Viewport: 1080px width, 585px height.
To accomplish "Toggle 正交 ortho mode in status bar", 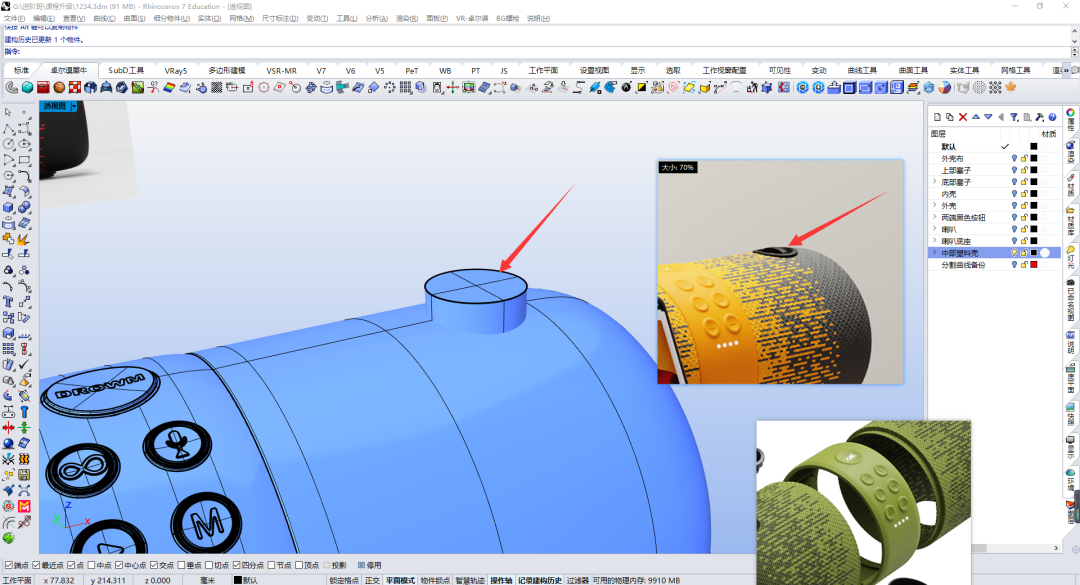I will [372, 580].
